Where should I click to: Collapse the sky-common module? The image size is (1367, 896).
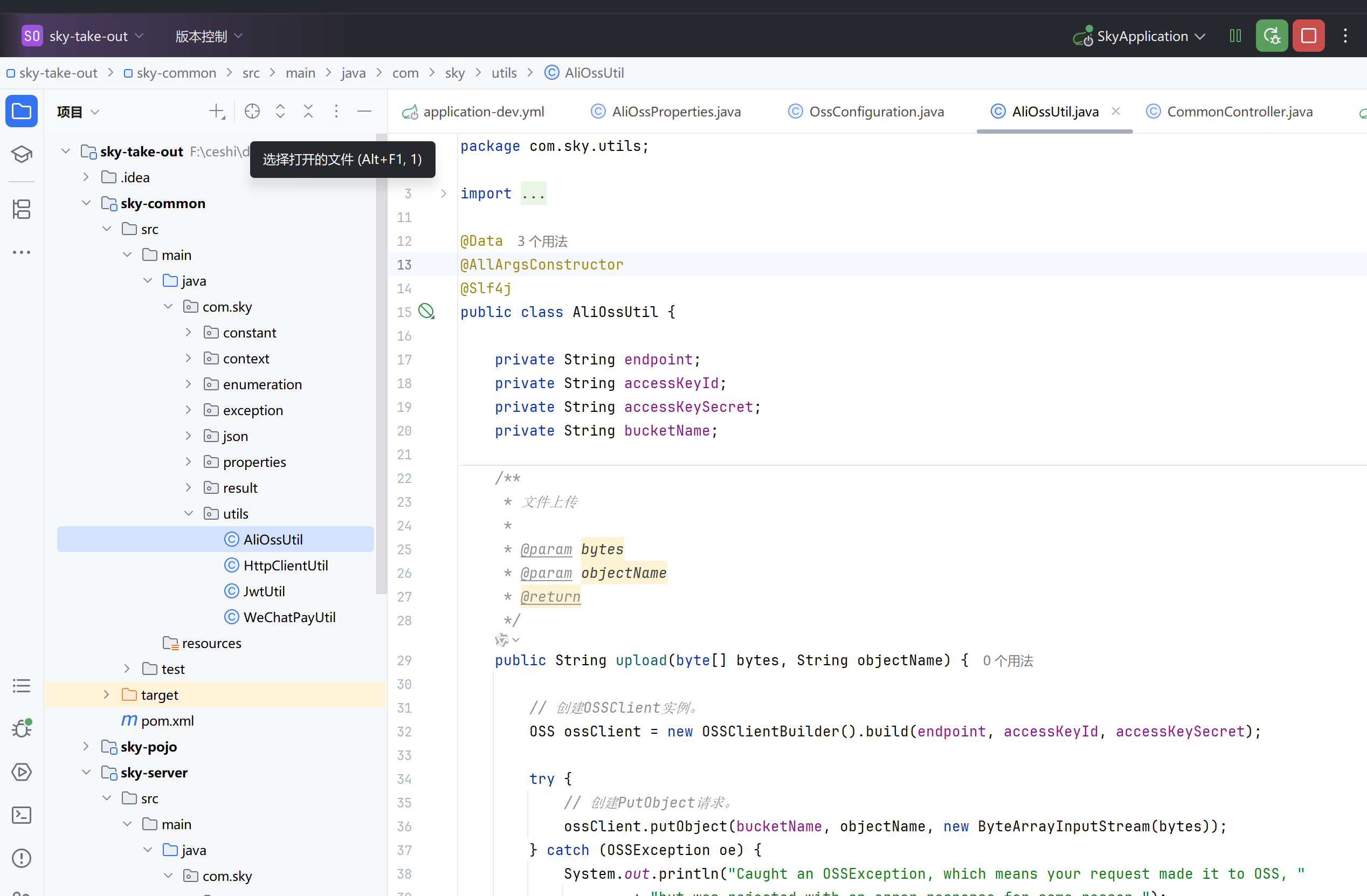pos(86,203)
